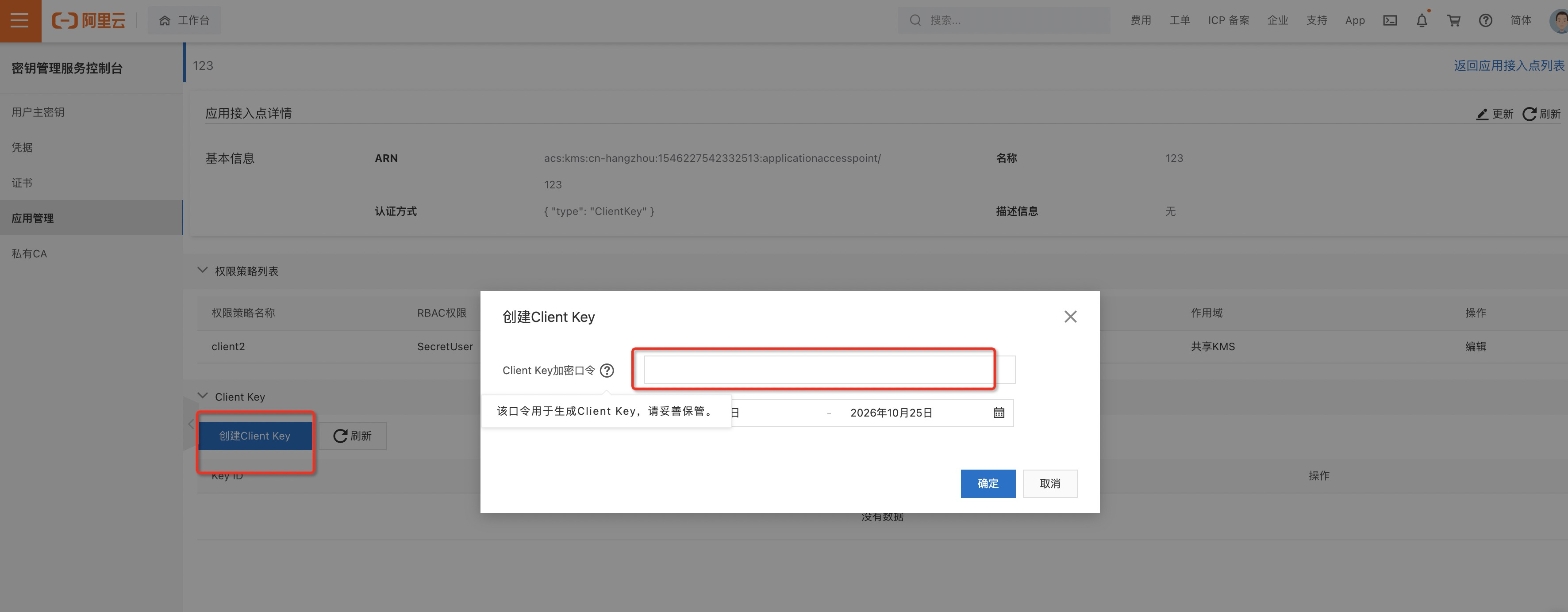Viewport: 1568px width, 612px height.
Task: Open the shopping cart icon
Action: tap(1453, 21)
